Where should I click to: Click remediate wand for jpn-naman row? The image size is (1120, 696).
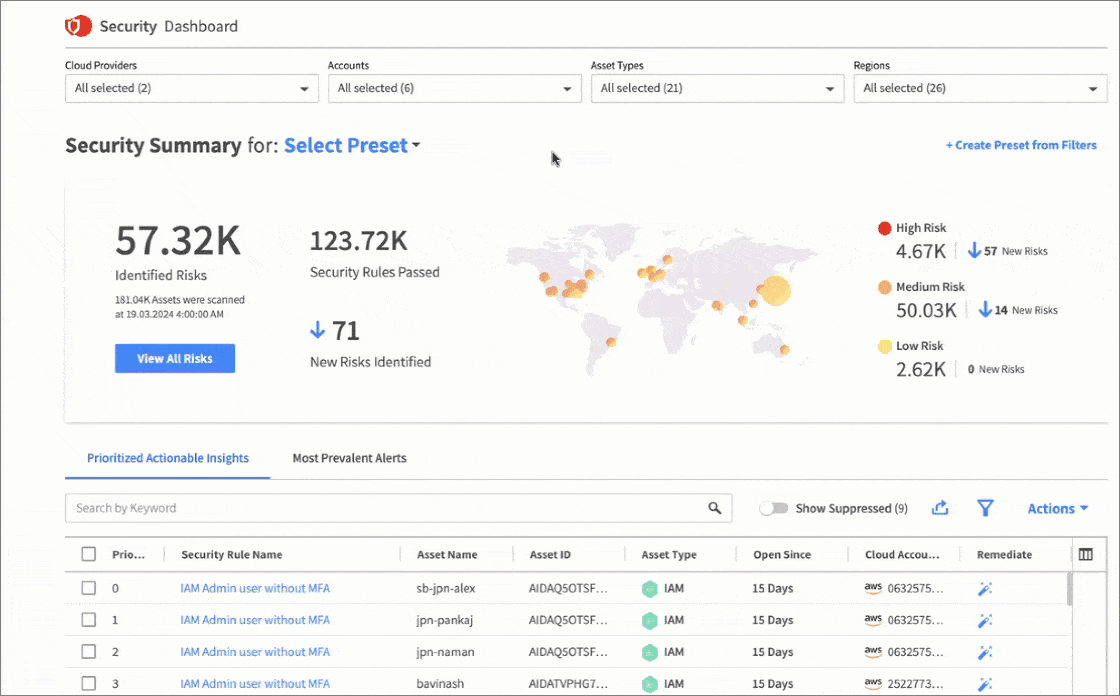coord(985,652)
